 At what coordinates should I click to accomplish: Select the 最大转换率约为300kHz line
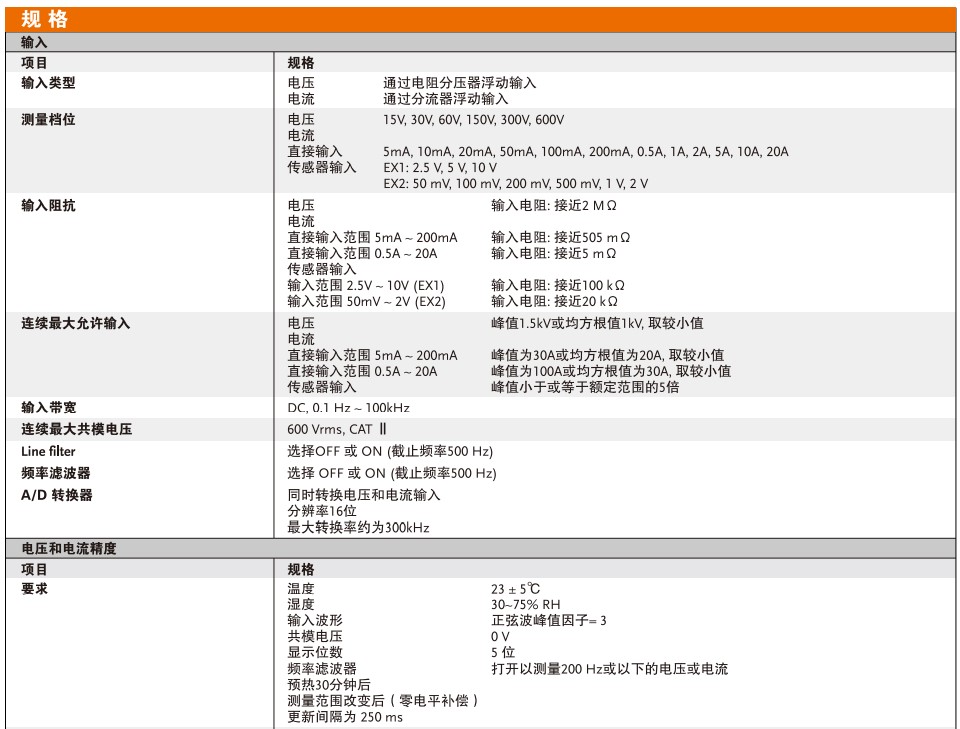click(358, 527)
